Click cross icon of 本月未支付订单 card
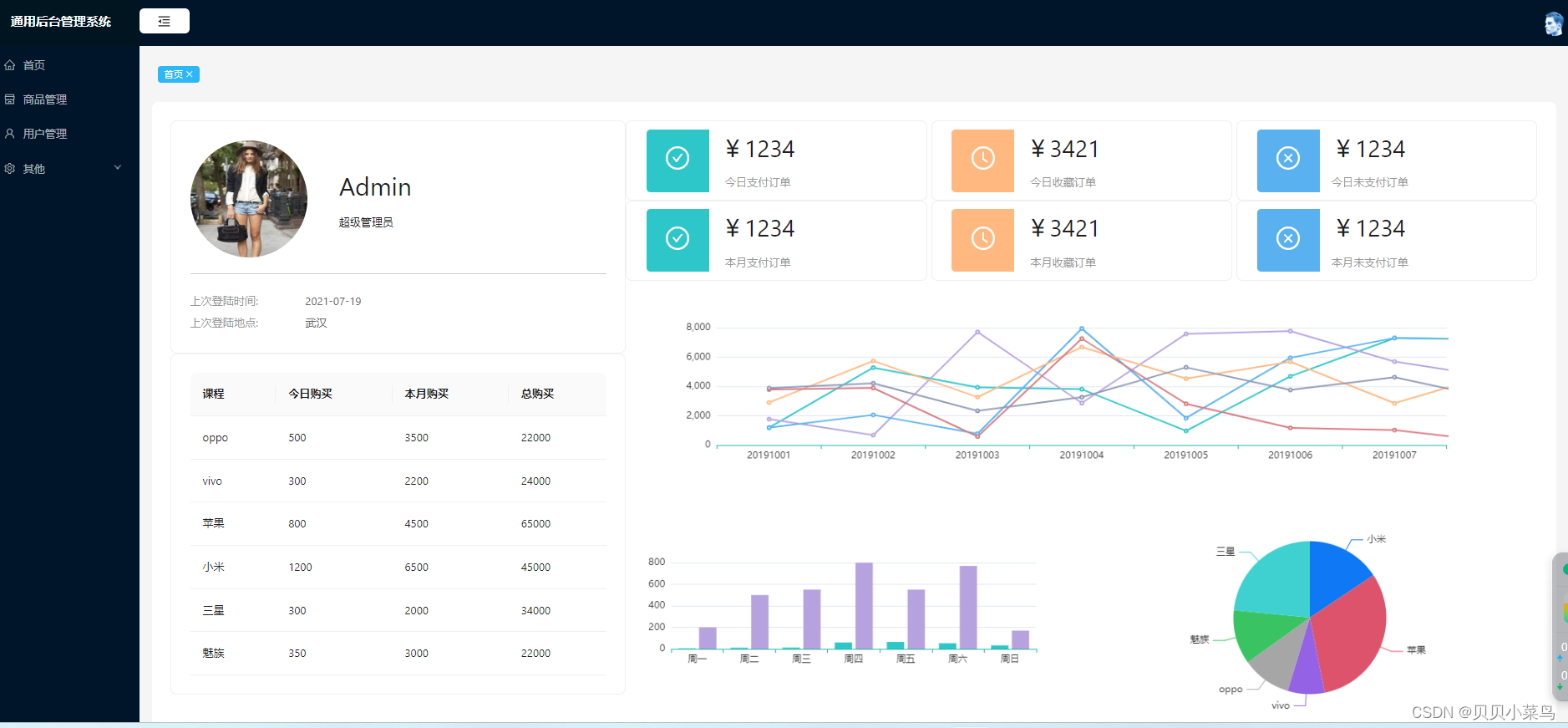1568x728 pixels. (1288, 239)
